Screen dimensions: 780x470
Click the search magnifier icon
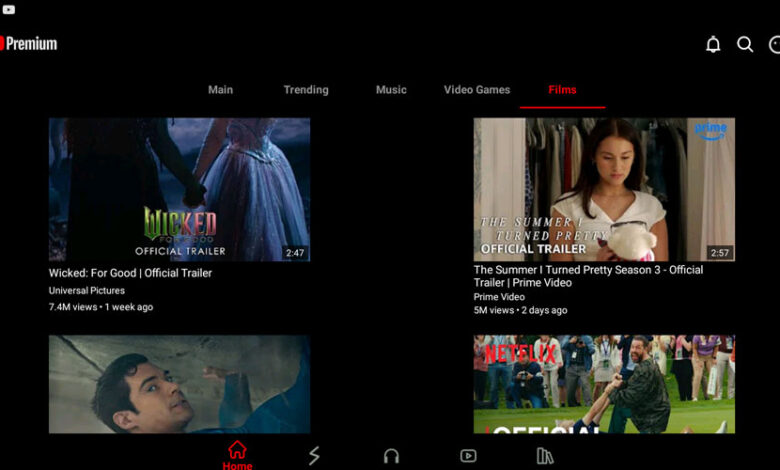(x=745, y=44)
